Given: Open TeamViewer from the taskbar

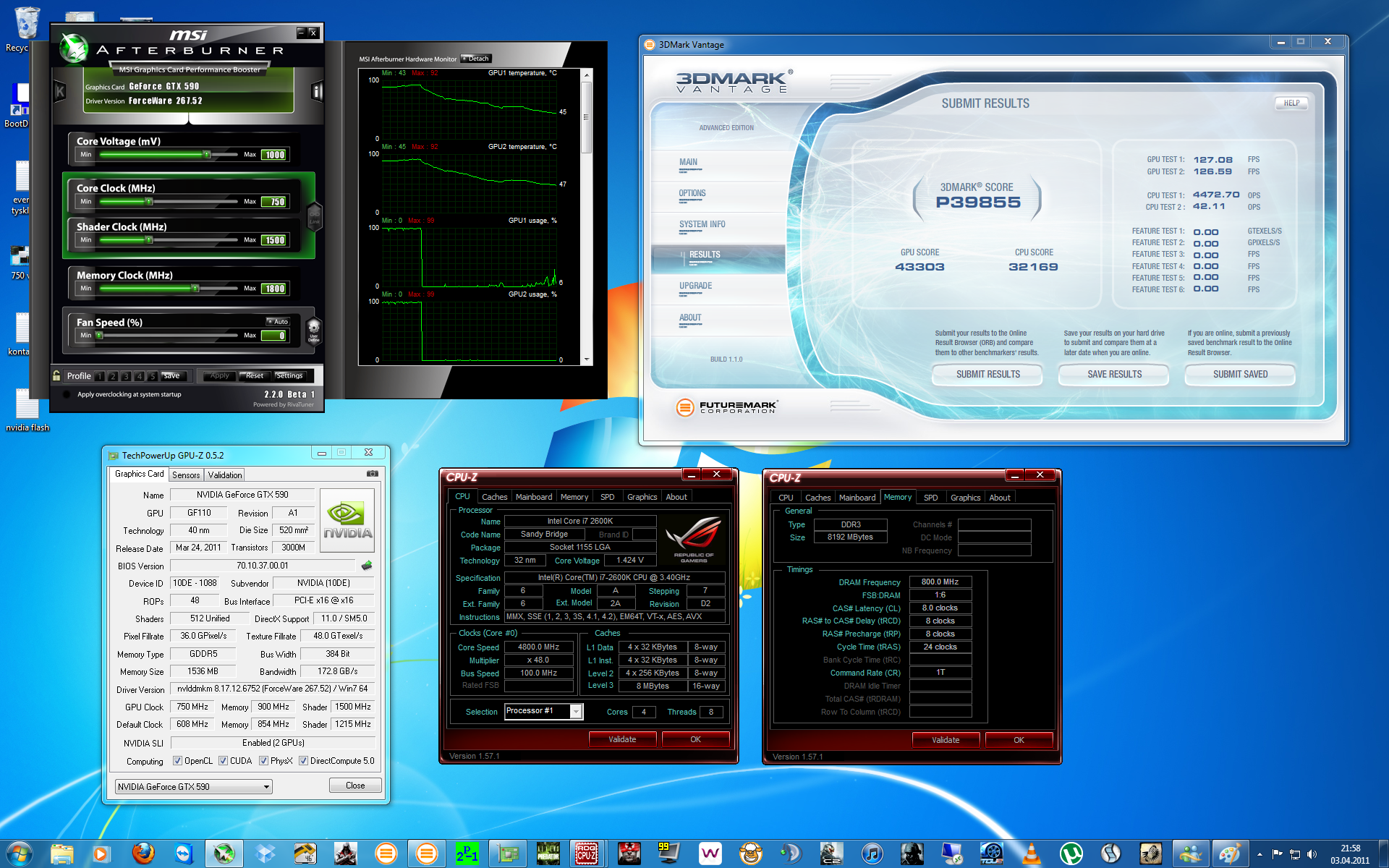Looking at the screenshot, I should (184, 854).
